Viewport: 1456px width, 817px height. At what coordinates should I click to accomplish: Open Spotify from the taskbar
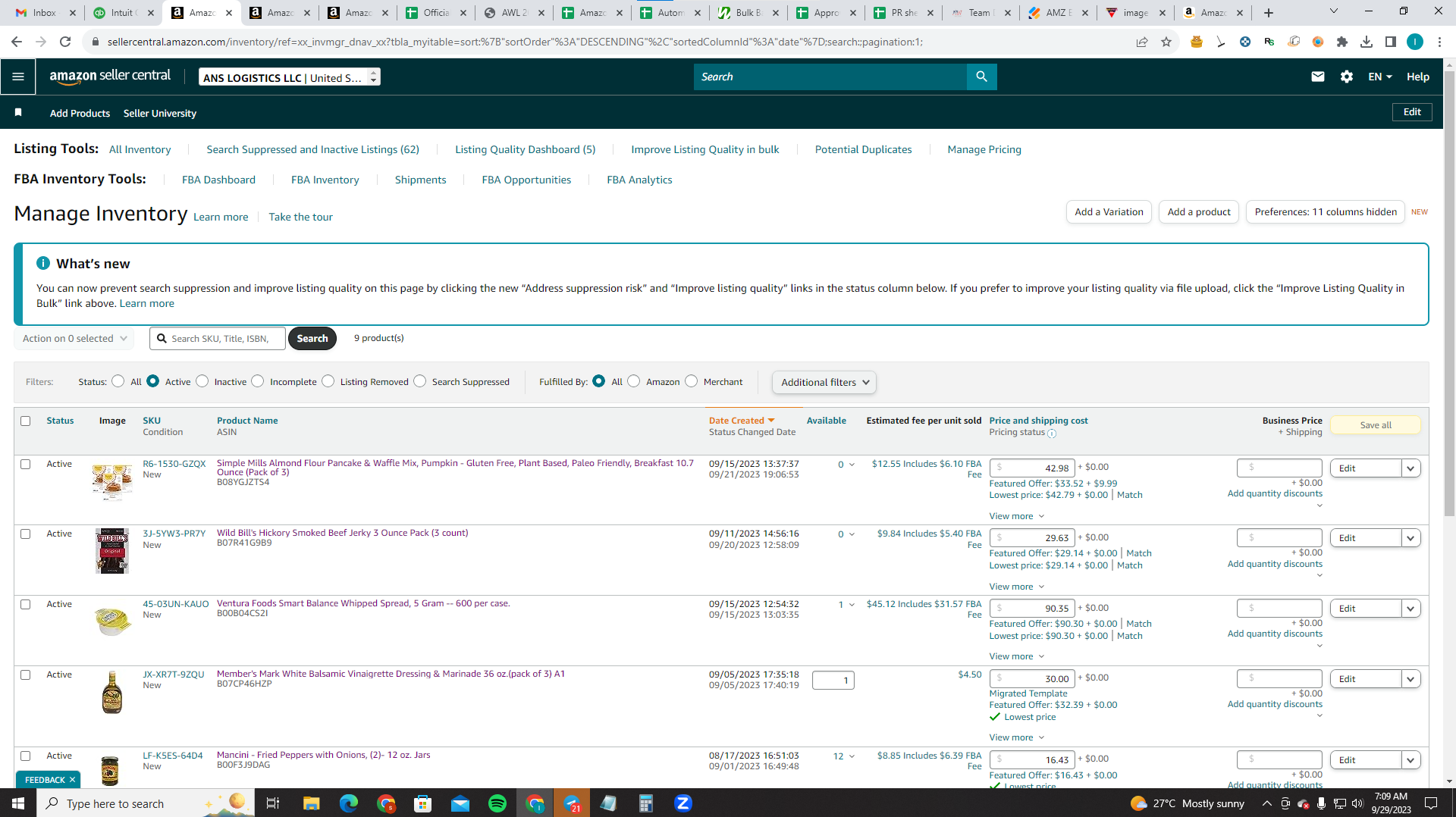pos(497,803)
